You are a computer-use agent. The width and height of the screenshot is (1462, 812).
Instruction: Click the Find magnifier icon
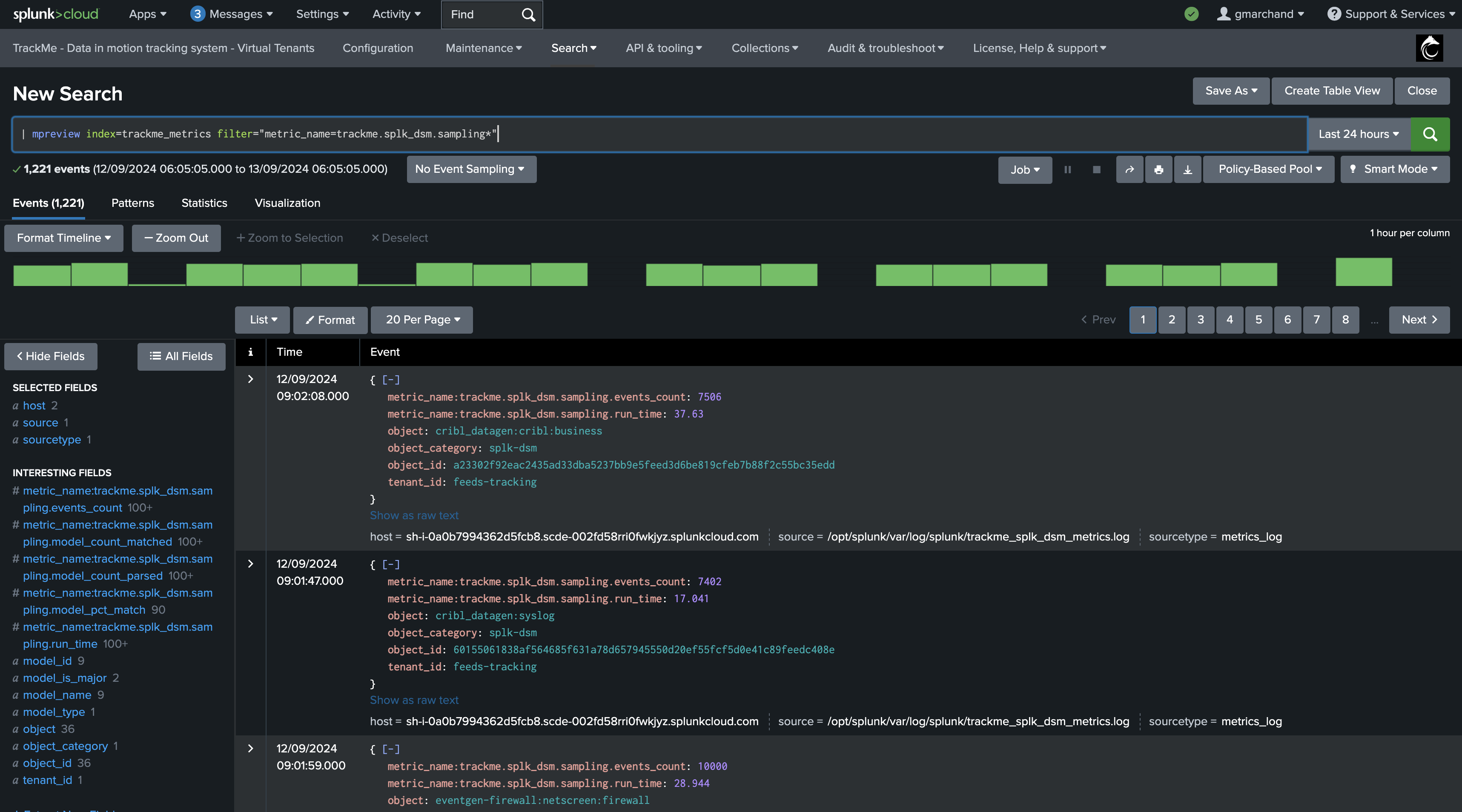pos(528,15)
